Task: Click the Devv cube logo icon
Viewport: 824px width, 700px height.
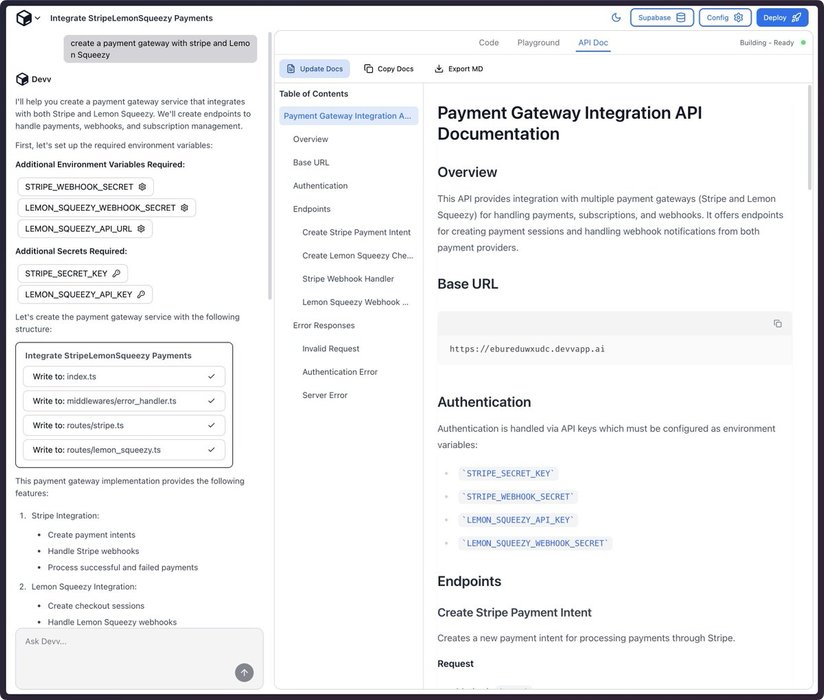Action: pos(24,18)
